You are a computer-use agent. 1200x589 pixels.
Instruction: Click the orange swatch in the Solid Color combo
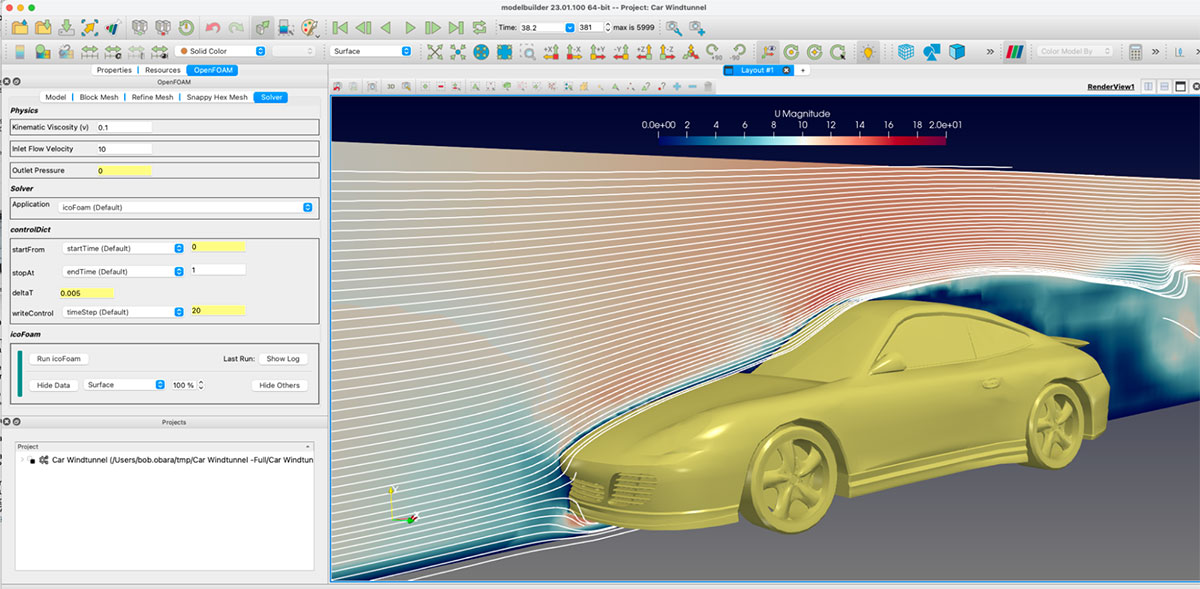click(x=183, y=50)
